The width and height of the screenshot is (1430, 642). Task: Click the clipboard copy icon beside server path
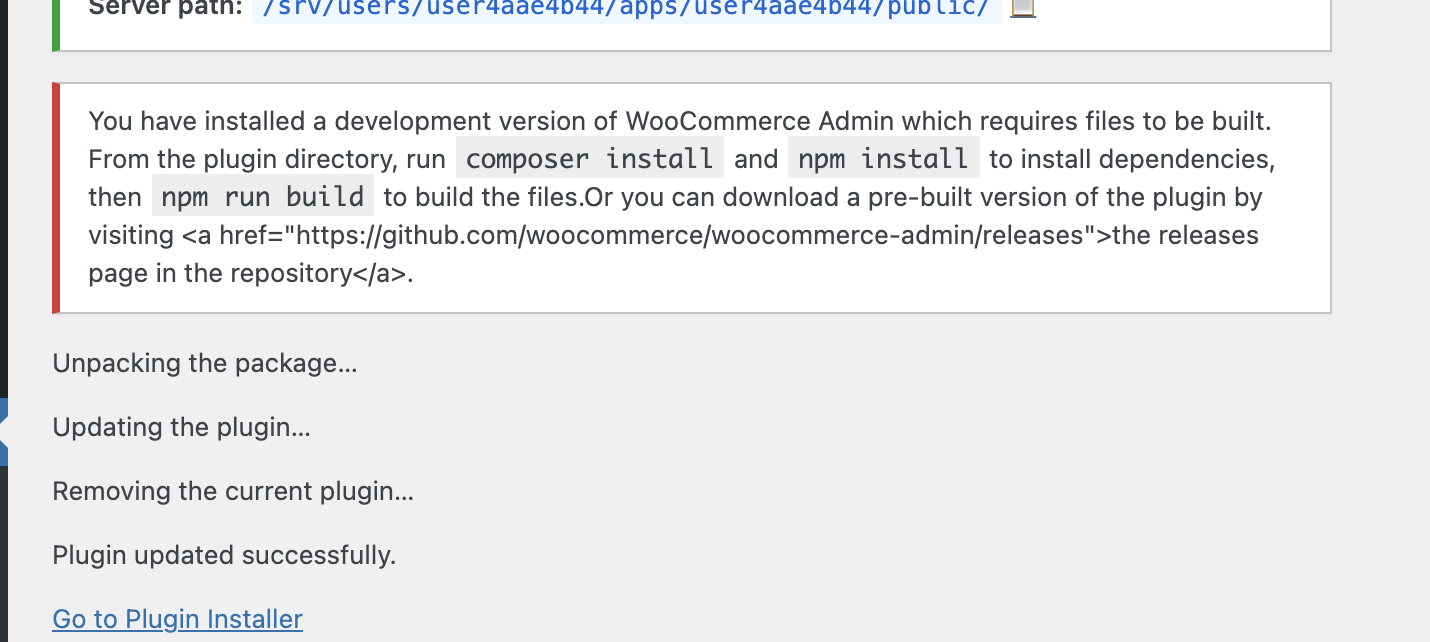pyautogui.click(x=1024, y=10)
